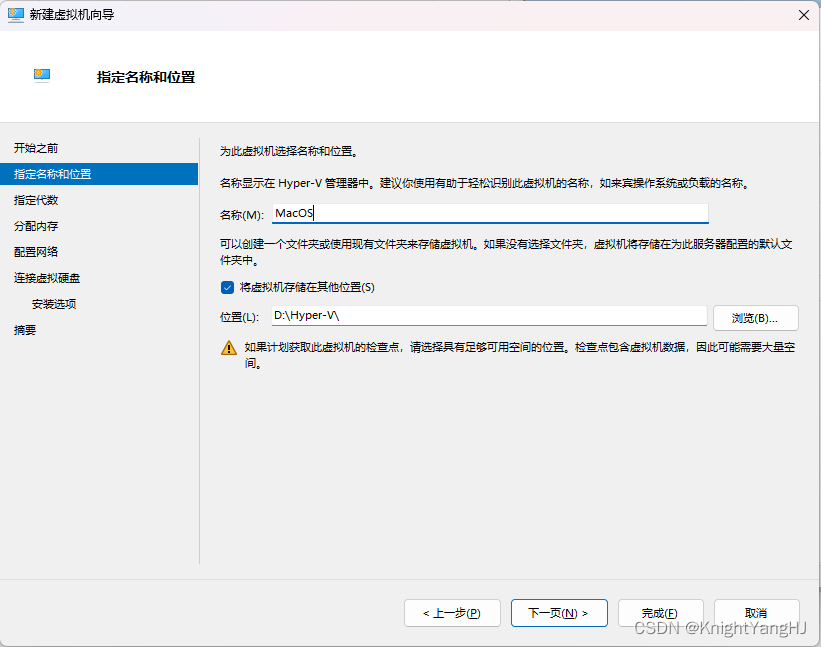Image resolution: width=821 pixels, height=647 pixels.
Task: Click the 完成(F) button
Action: coord(660,613)
